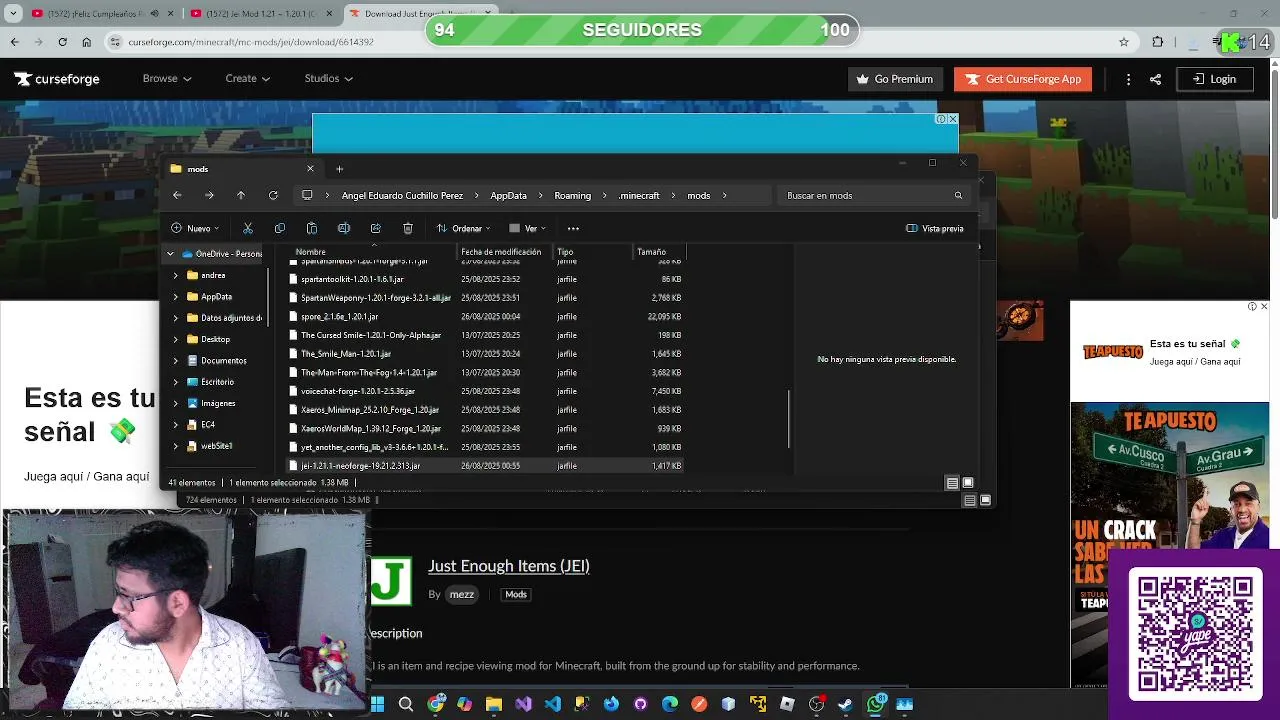Click Get CurseForge App button

1022,79
